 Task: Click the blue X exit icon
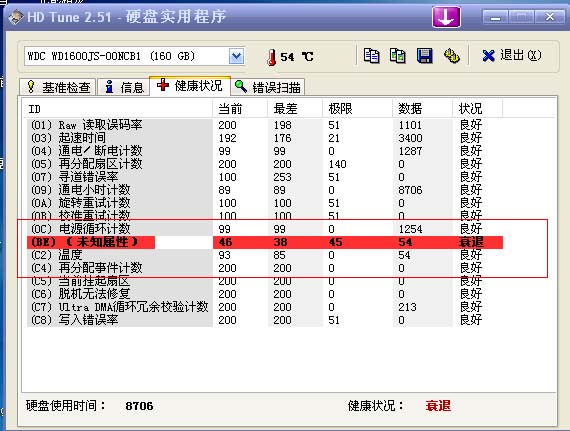(488, 56)
